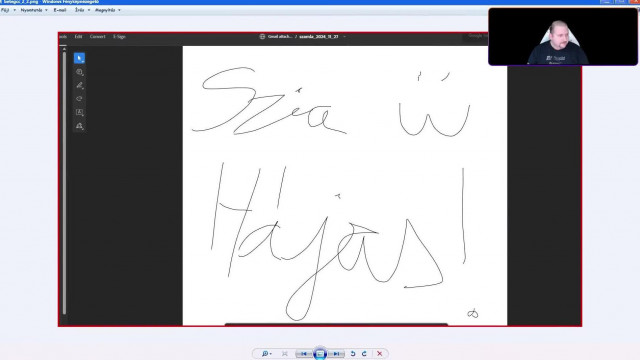
Task: Start the slideshow with center button
Action: 320,353
